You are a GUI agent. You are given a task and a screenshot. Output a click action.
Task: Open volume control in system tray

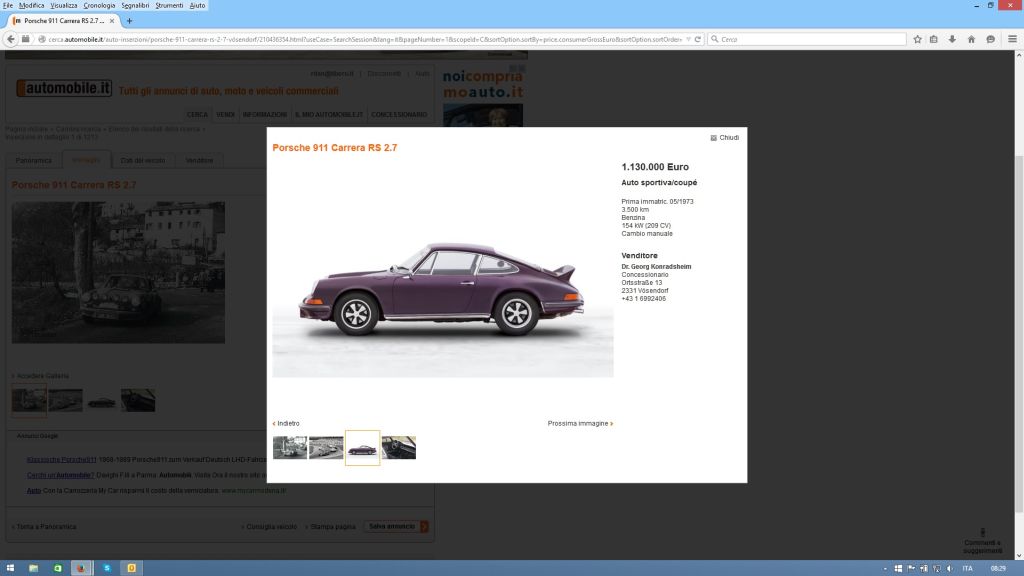950,569
